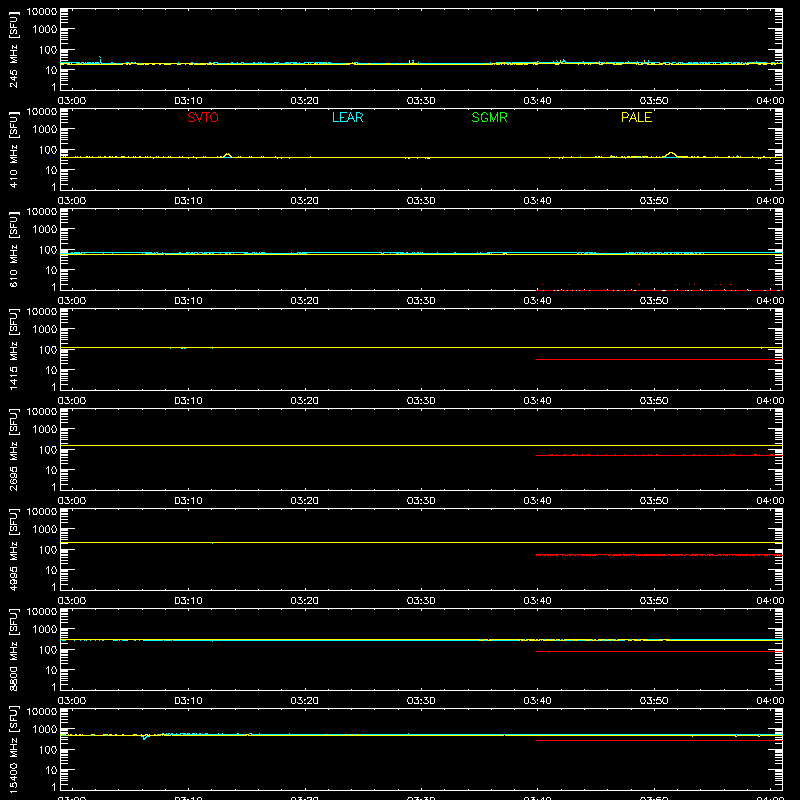Click 03:30 time label under 245 MHz plot
This screenshot has height=800, width=800.
coord(421,101)
